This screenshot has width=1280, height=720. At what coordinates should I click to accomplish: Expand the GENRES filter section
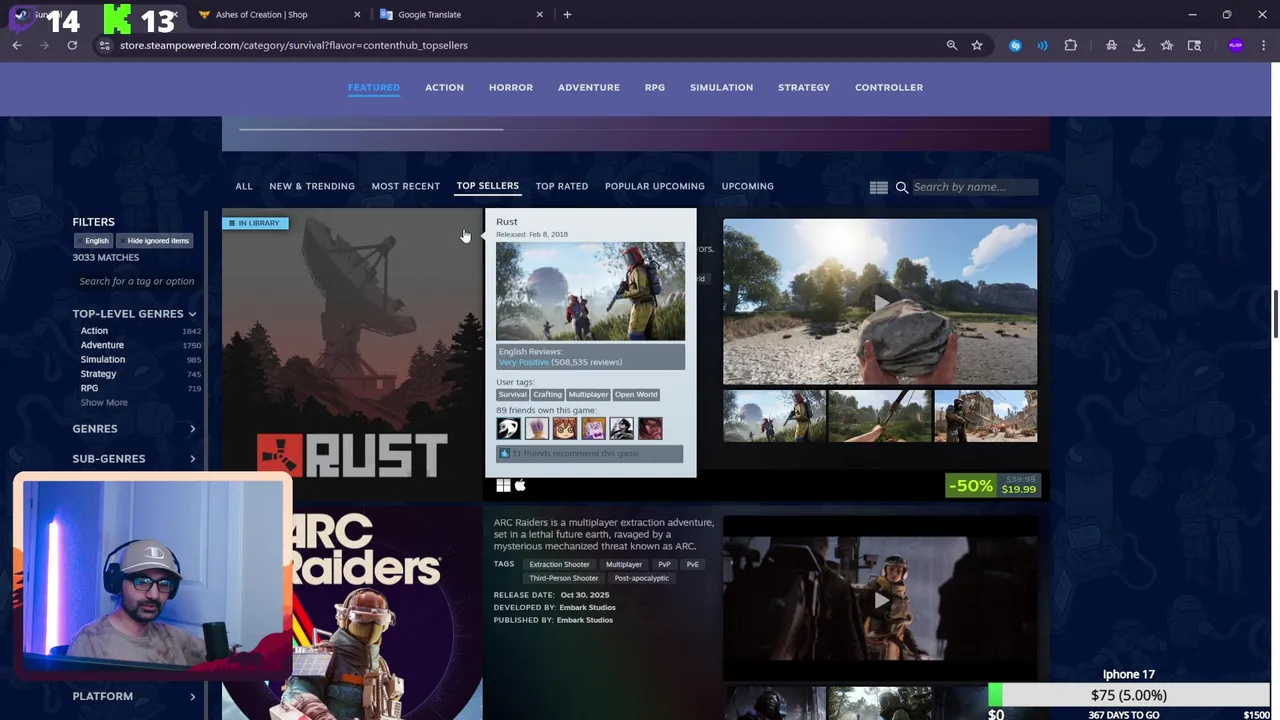click(x=134, y=429)
